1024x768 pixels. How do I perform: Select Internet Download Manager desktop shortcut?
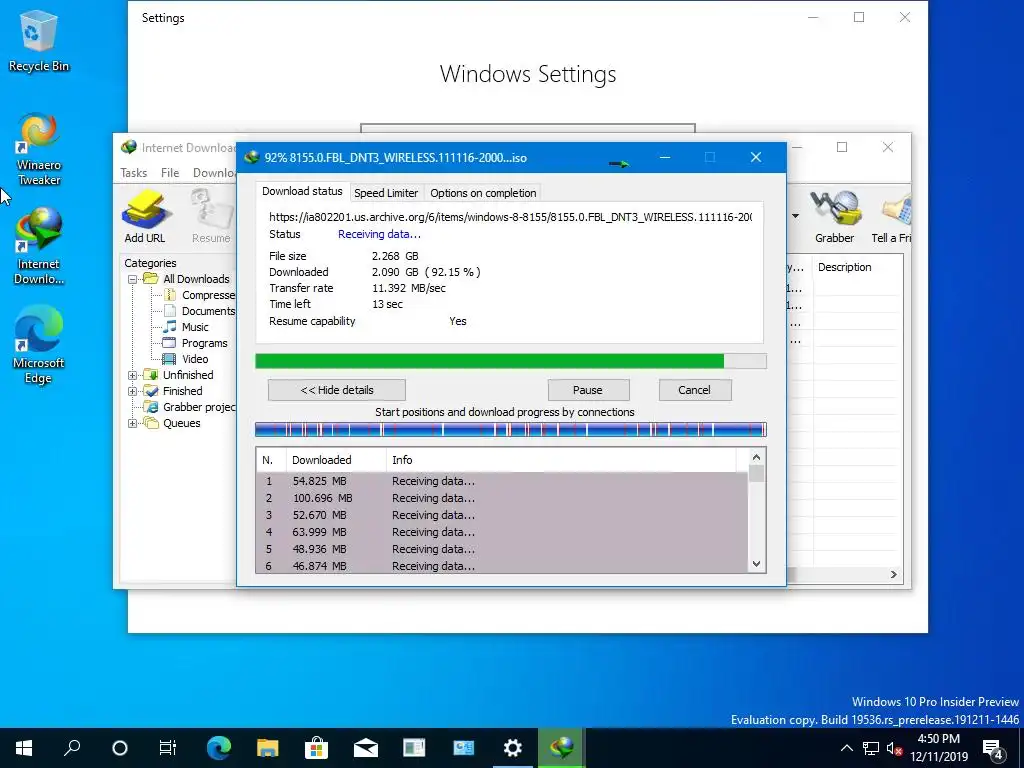pyautogui.click(x=39, y=246)
